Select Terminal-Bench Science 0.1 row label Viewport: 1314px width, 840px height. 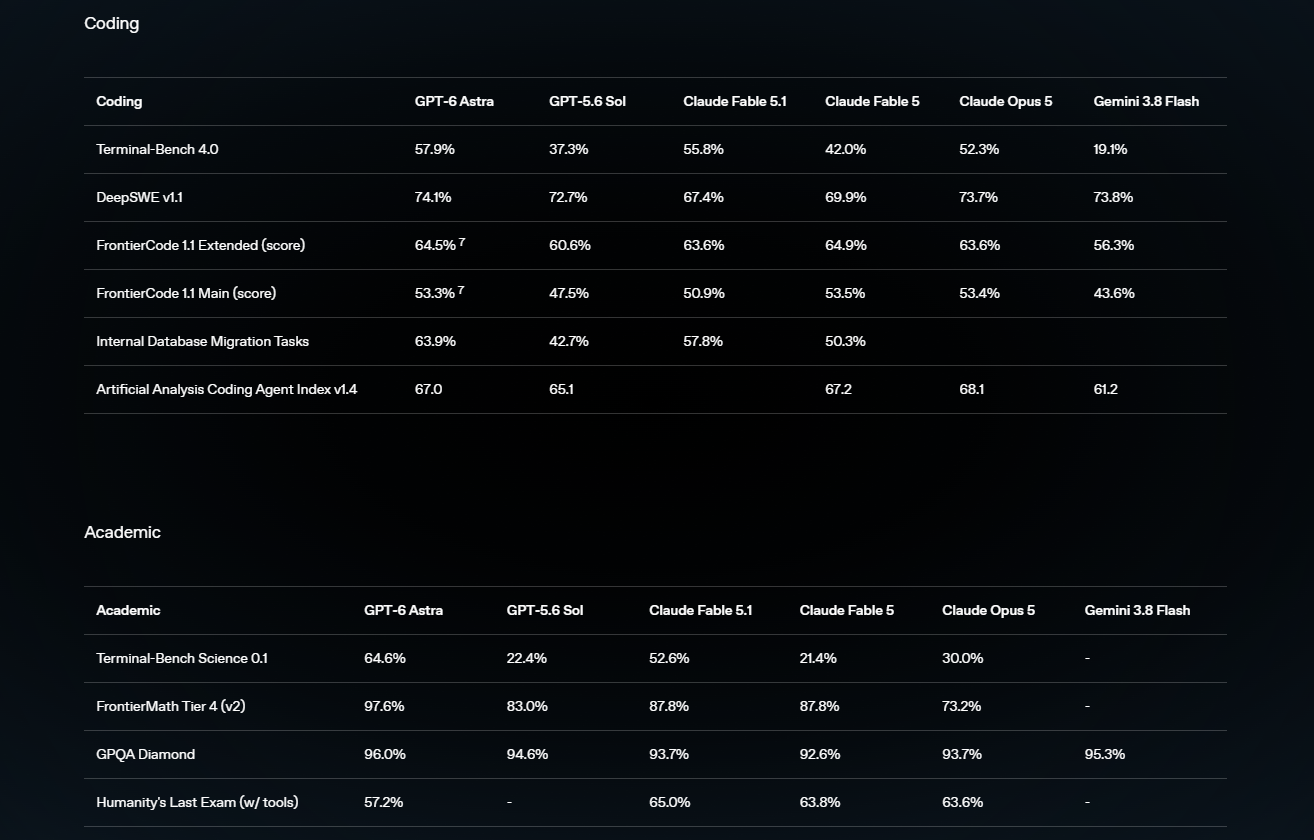point(182,658)
